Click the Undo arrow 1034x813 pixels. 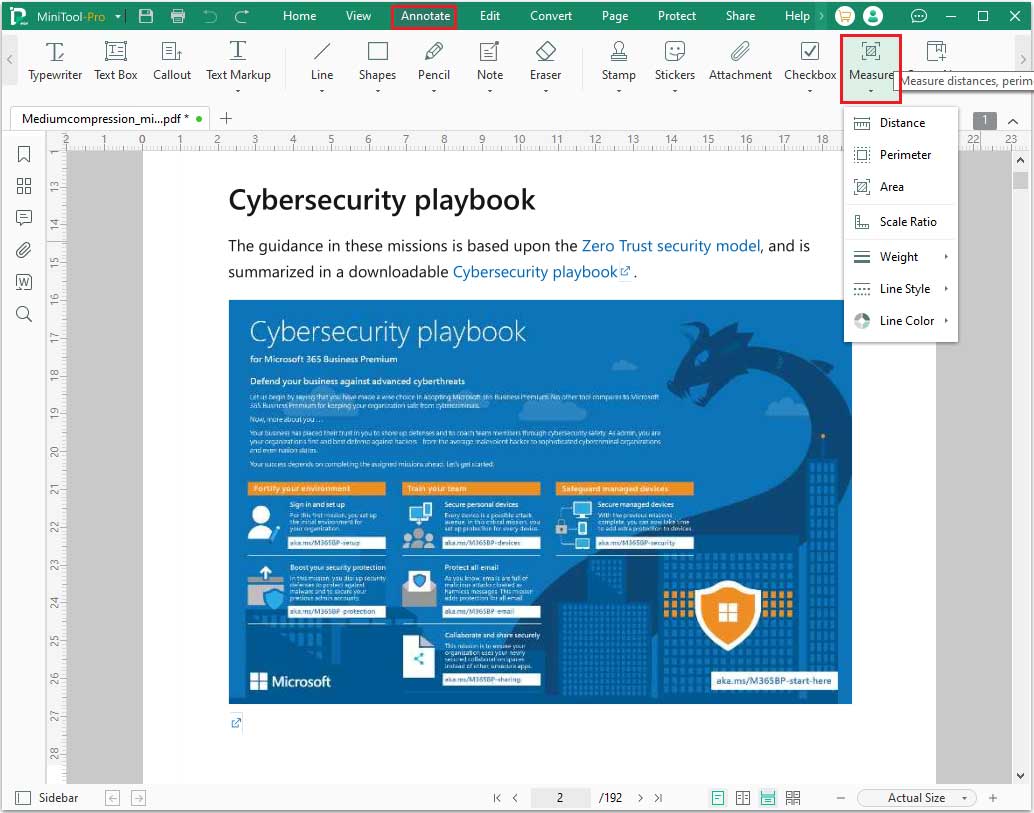(210, 16)
